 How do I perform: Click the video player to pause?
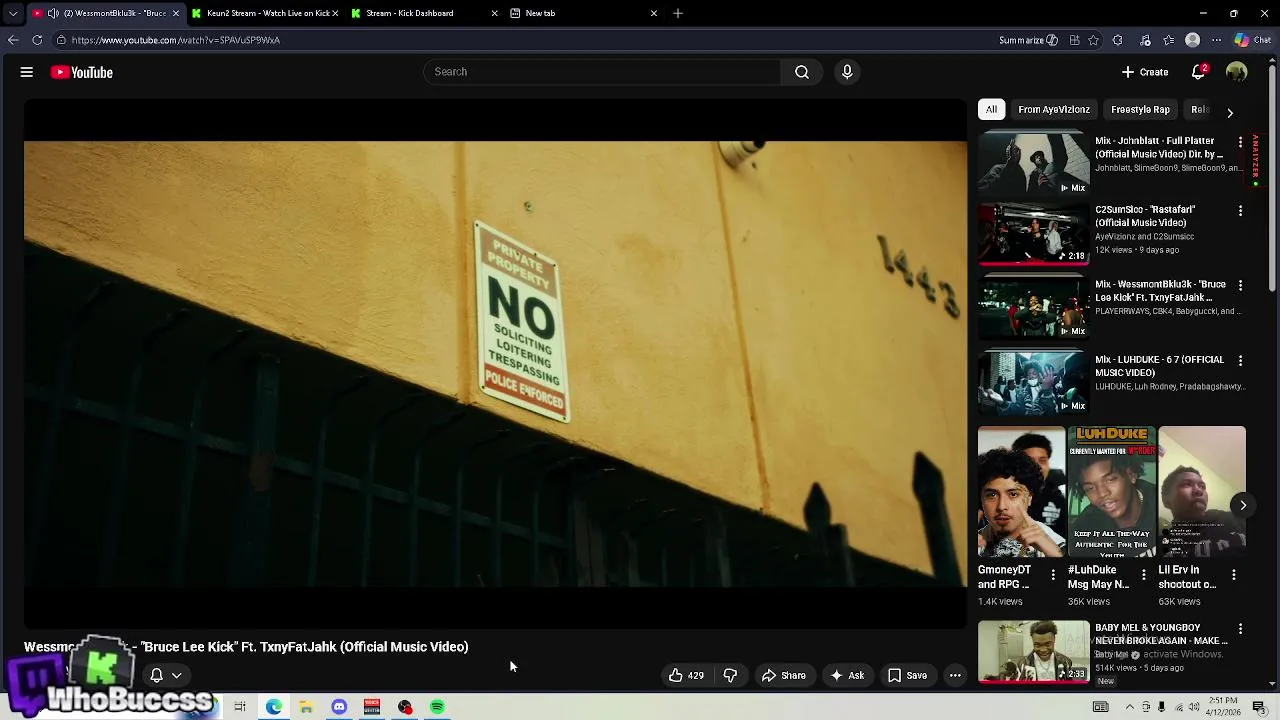coord(495,364)
